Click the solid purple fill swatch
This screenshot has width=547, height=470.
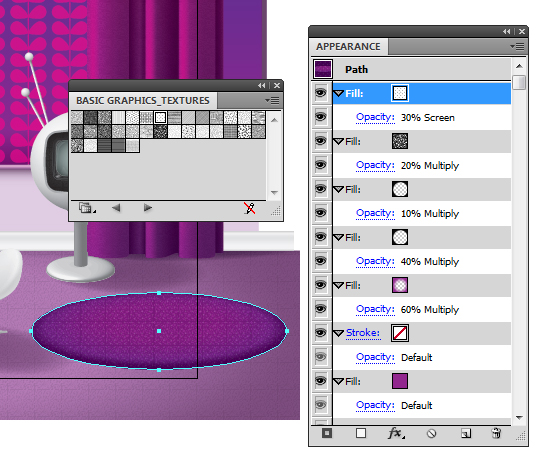point(400,381)
